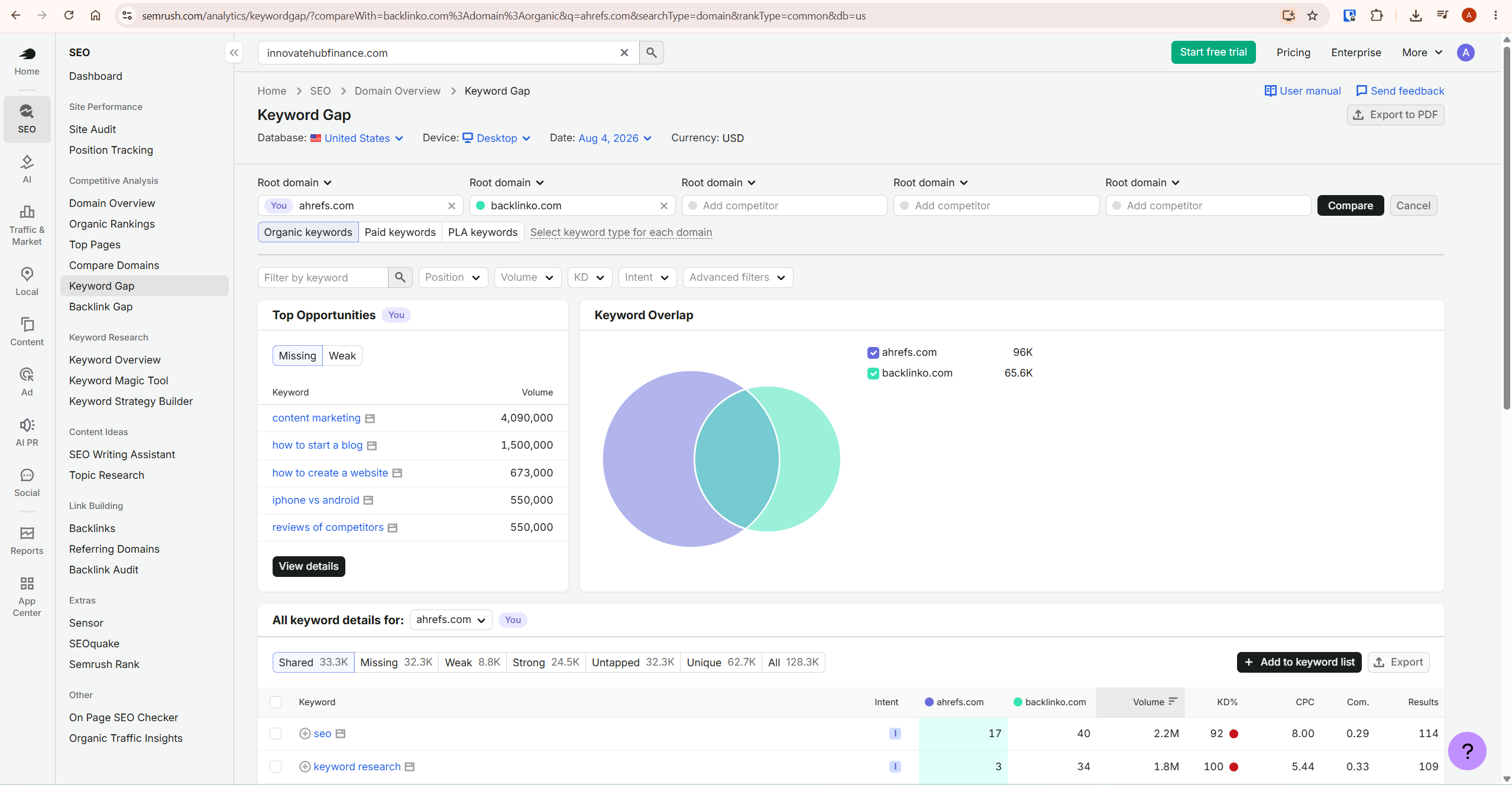Click View details button
1512x785 pixels.
coord(309,566)
